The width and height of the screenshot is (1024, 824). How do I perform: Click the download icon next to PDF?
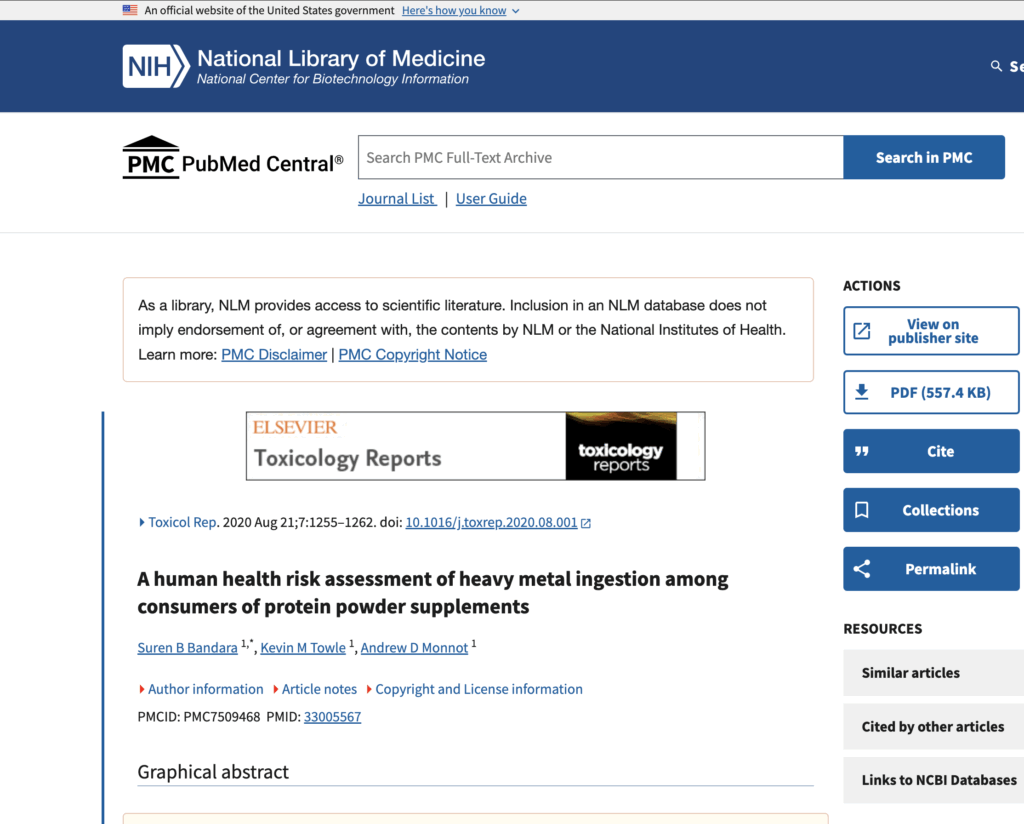[861, 392]
